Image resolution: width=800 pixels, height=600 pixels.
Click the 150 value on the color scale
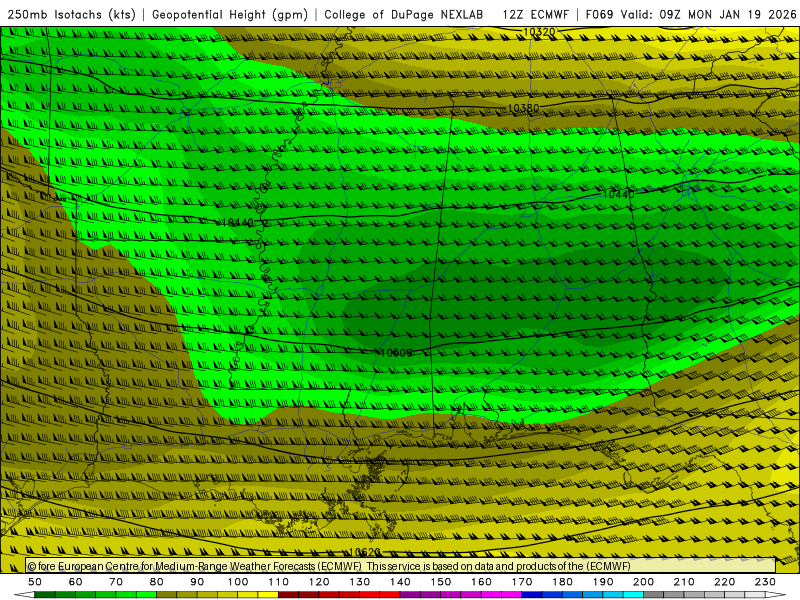point(440,582)
